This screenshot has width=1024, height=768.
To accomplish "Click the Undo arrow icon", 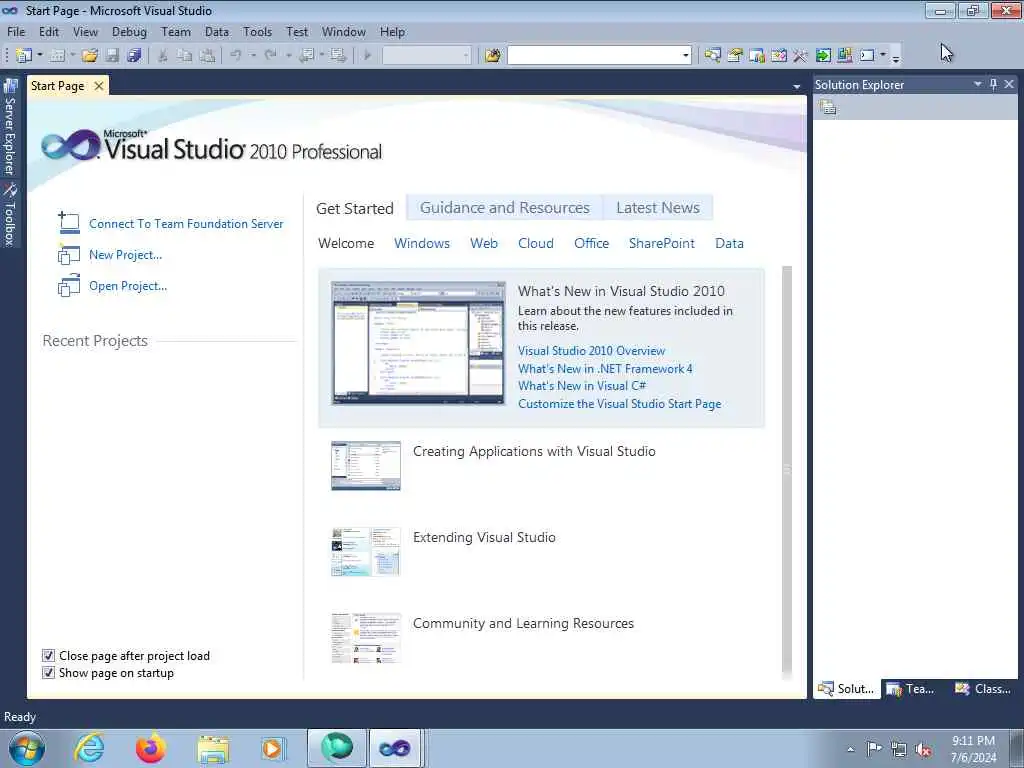I will [236, 56].
